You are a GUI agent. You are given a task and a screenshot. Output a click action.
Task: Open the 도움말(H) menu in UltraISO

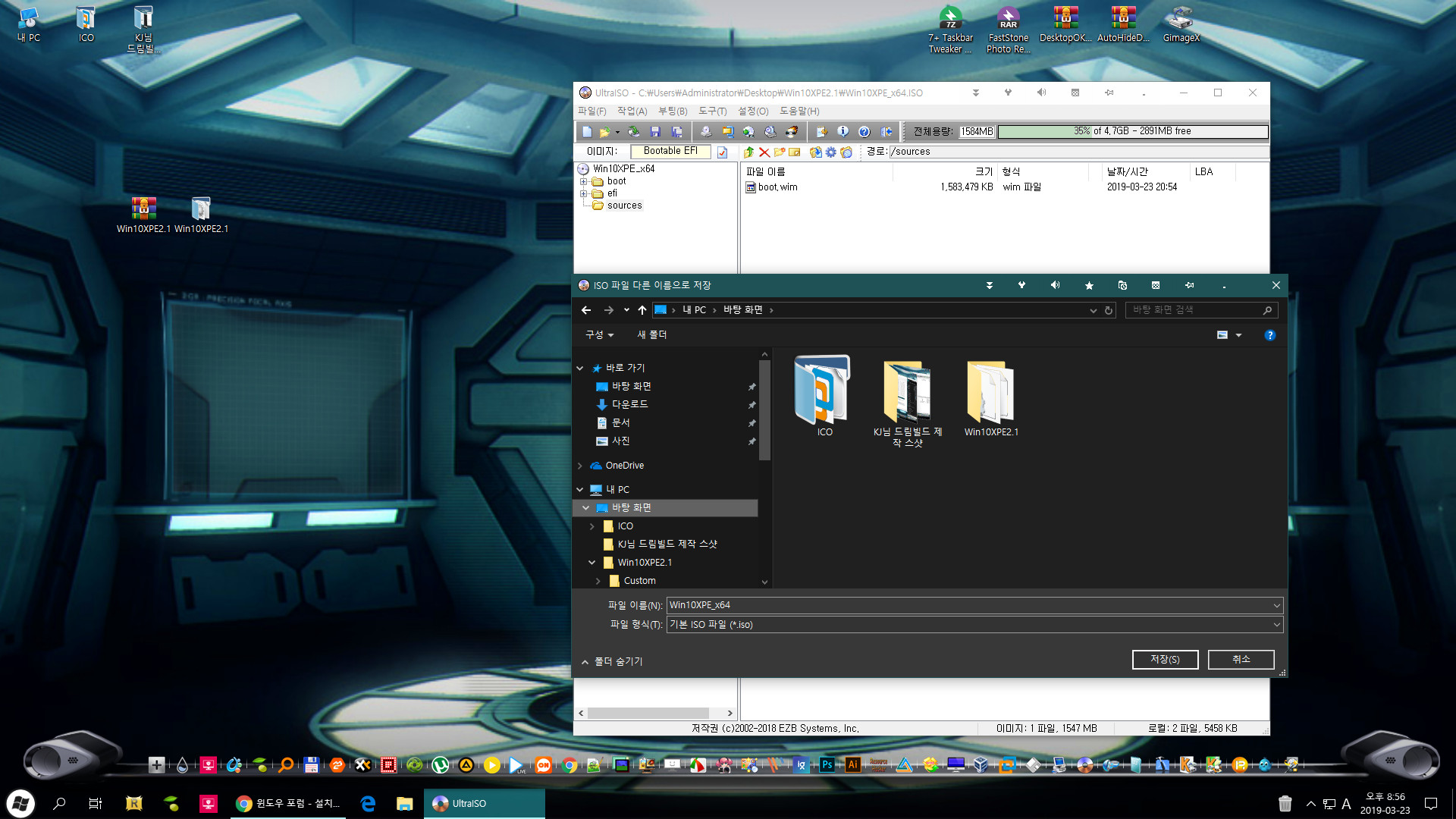coord(799,111)
